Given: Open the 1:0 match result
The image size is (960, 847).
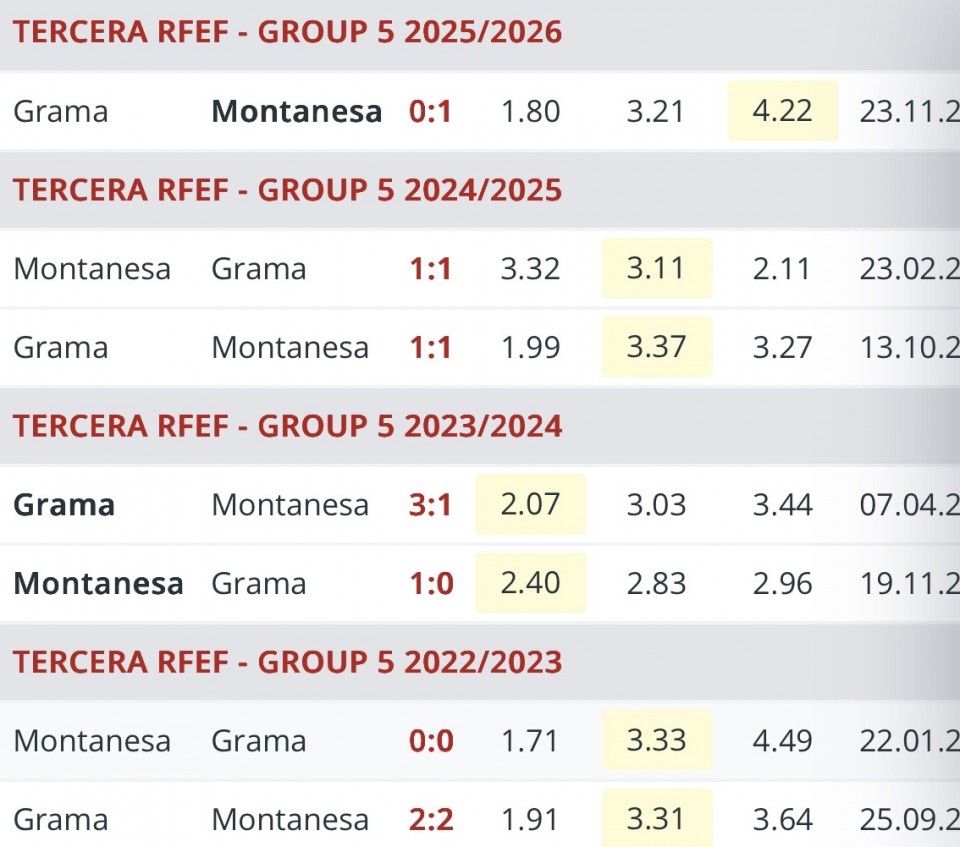Looking at the screenshot, I should click(431, 583).
